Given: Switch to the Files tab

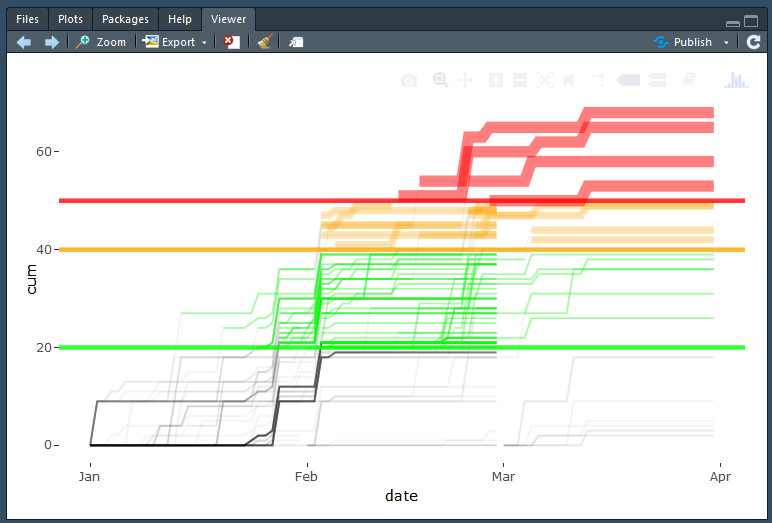Looking at the screenshot, I should [27, 19].
